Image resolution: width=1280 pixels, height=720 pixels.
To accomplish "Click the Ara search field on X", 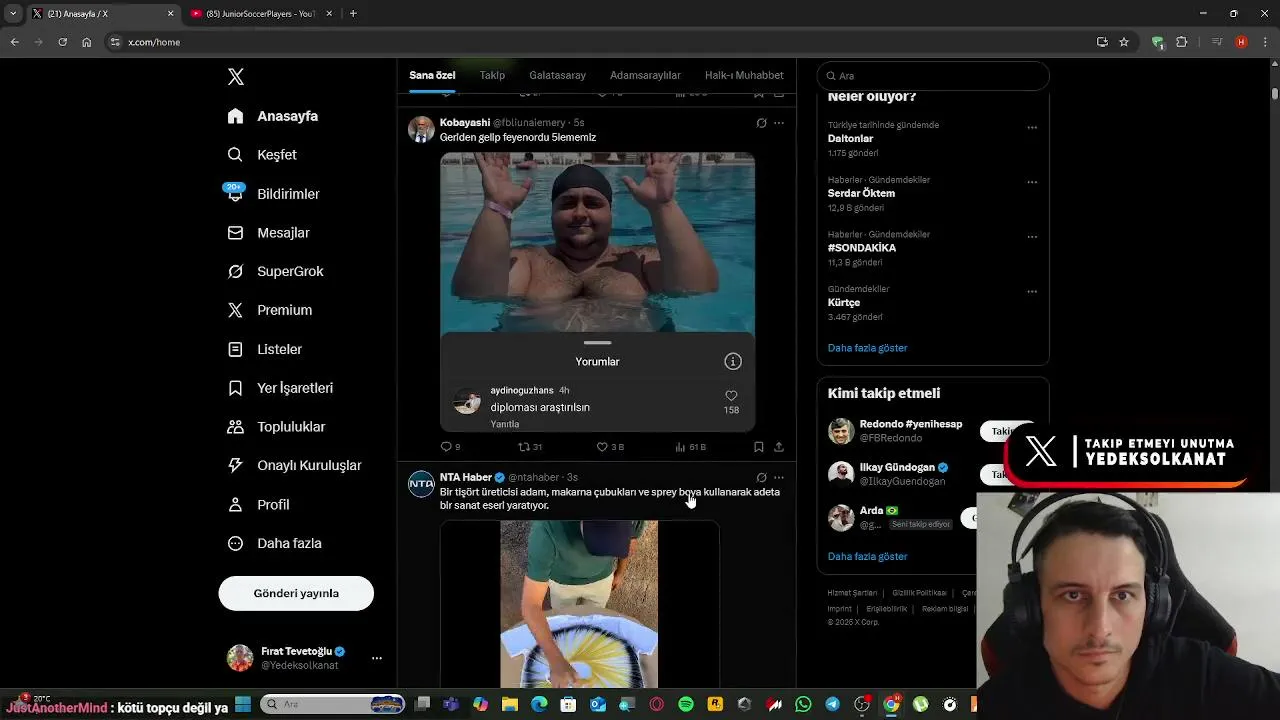I will [933, 76].
